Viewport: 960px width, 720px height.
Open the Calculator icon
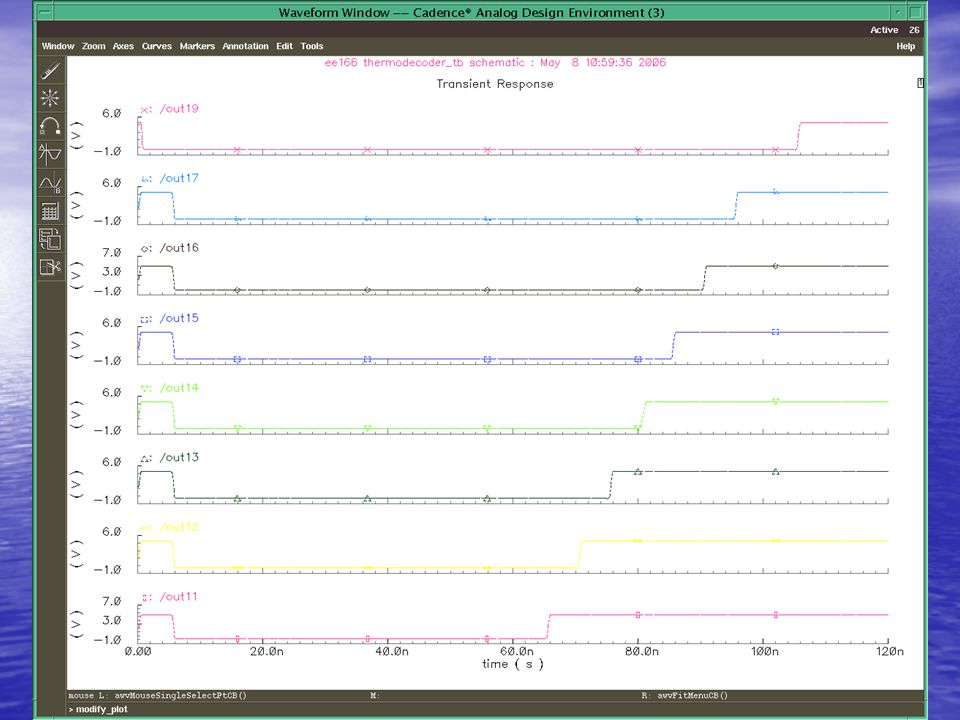50,211
